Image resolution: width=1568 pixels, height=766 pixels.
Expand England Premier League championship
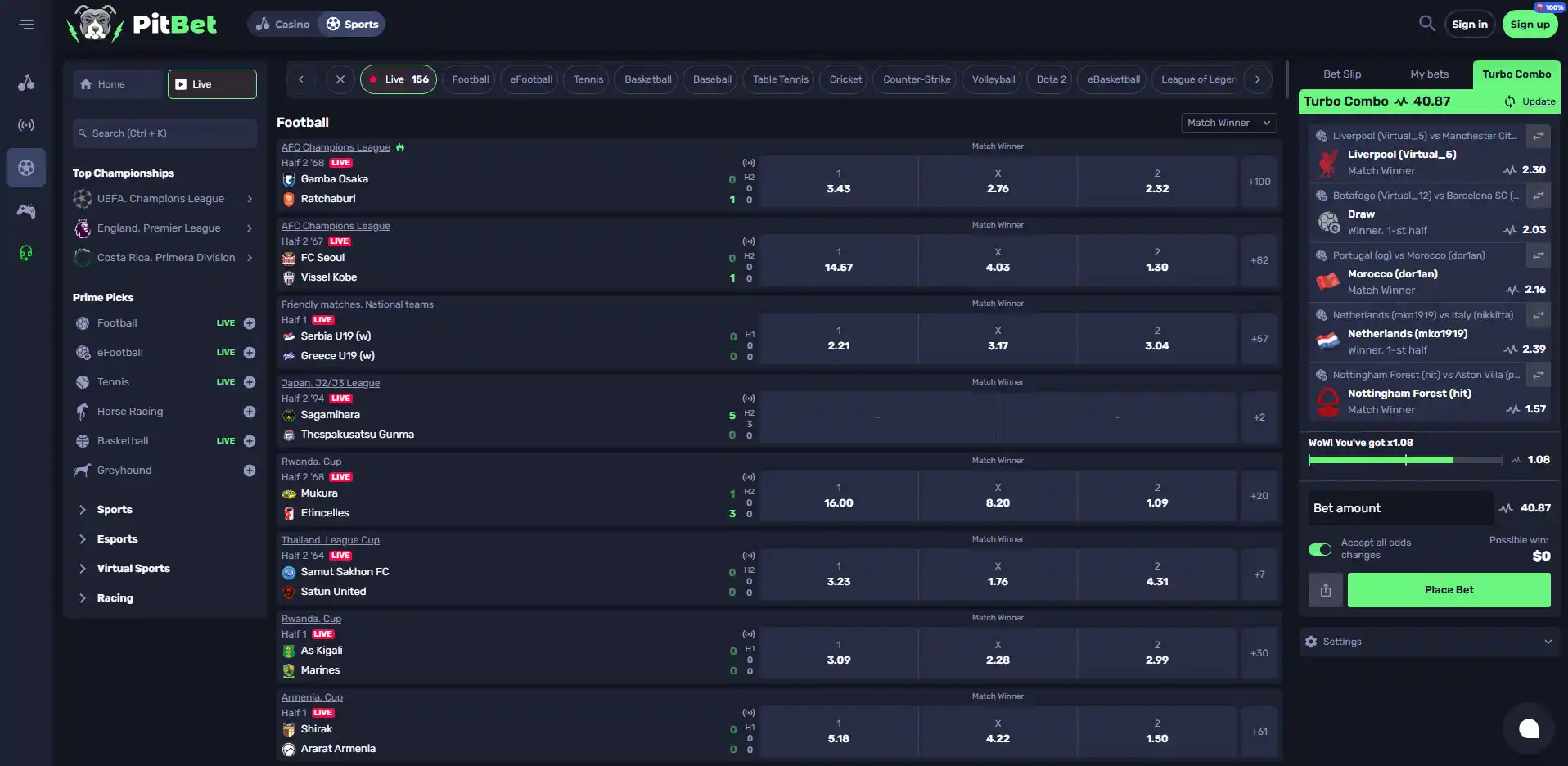tap(164, 228)
